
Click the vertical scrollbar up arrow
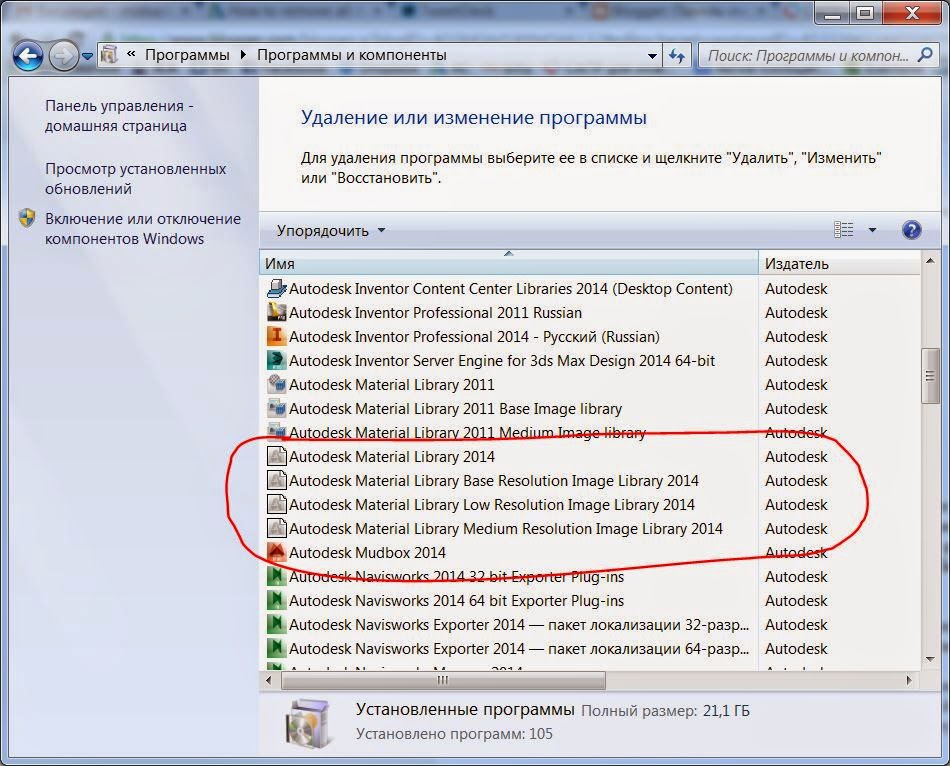point(930,261)
